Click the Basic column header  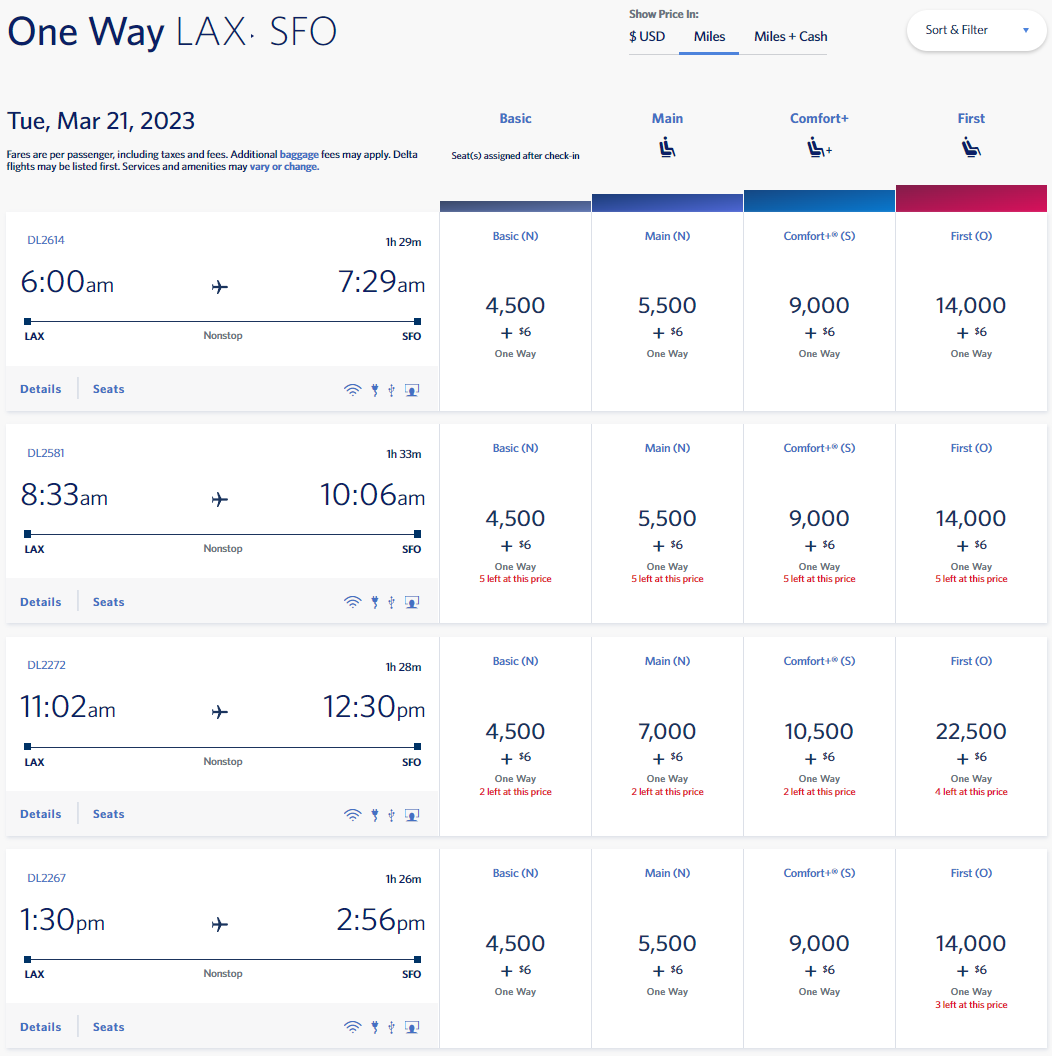(x=515, y=119)
